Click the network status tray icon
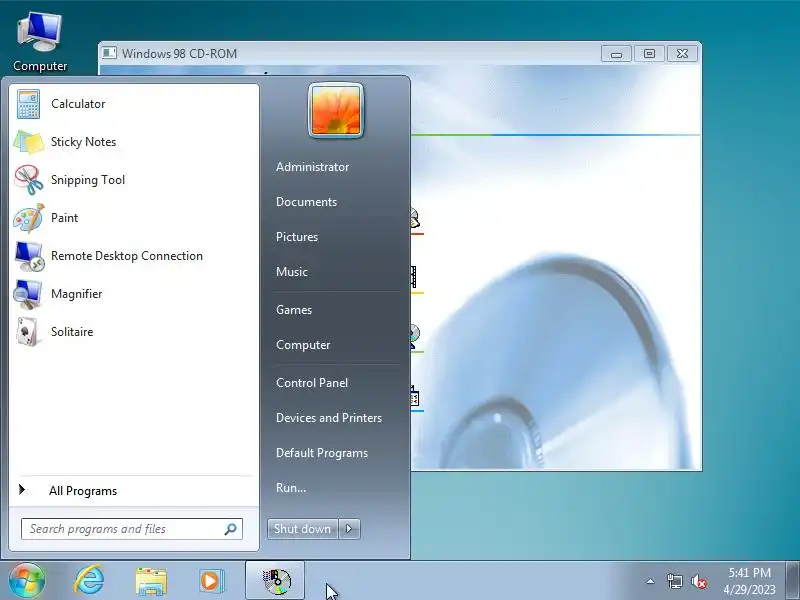This screenshot has height=600, width=800. coord(674,581)
